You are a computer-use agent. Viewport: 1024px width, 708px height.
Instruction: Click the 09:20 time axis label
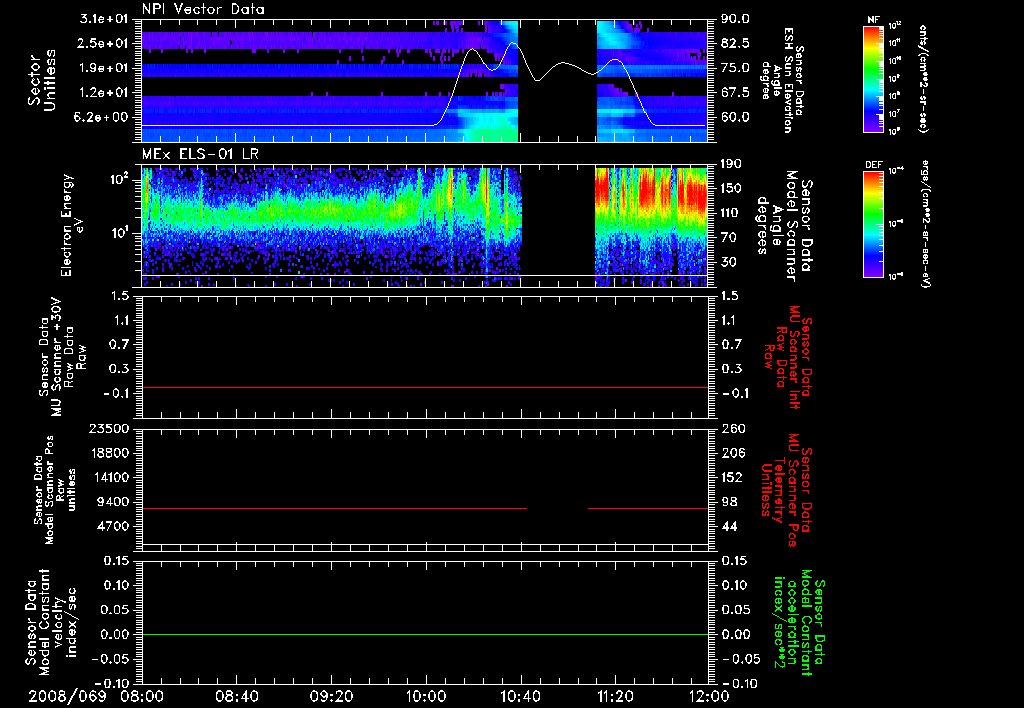tap(332, 696)
